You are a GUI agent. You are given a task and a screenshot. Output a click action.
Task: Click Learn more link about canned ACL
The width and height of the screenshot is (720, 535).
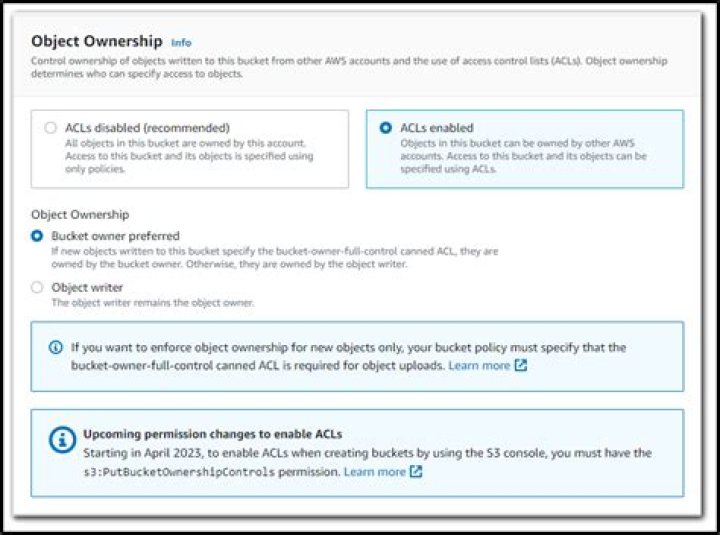(x=479, y=366)
